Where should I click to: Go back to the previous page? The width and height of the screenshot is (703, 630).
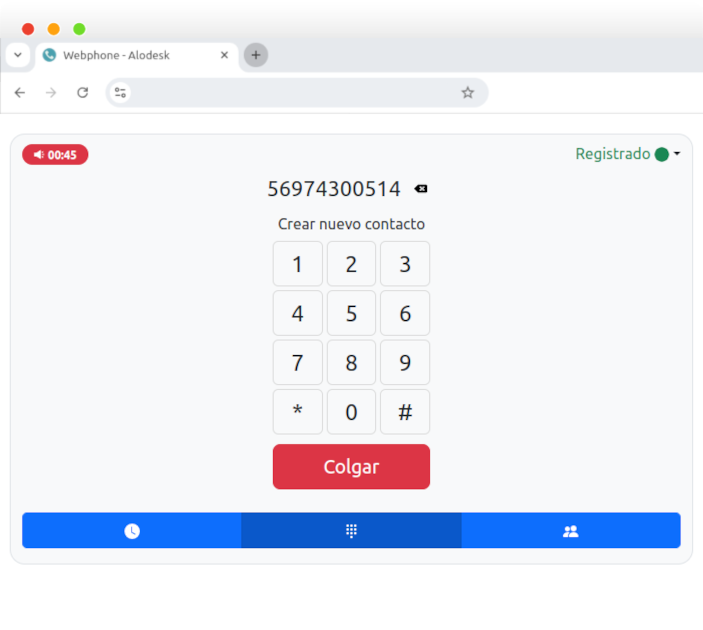[x=20, y=93]
